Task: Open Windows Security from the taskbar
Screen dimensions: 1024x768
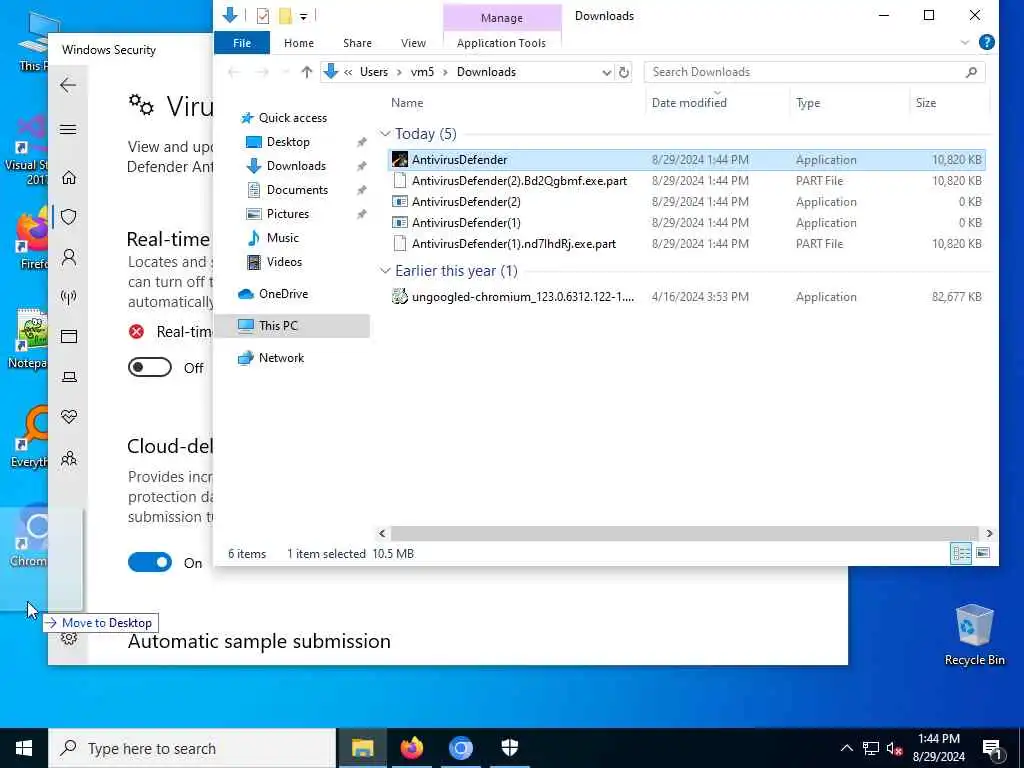Action: pos(509,748)
